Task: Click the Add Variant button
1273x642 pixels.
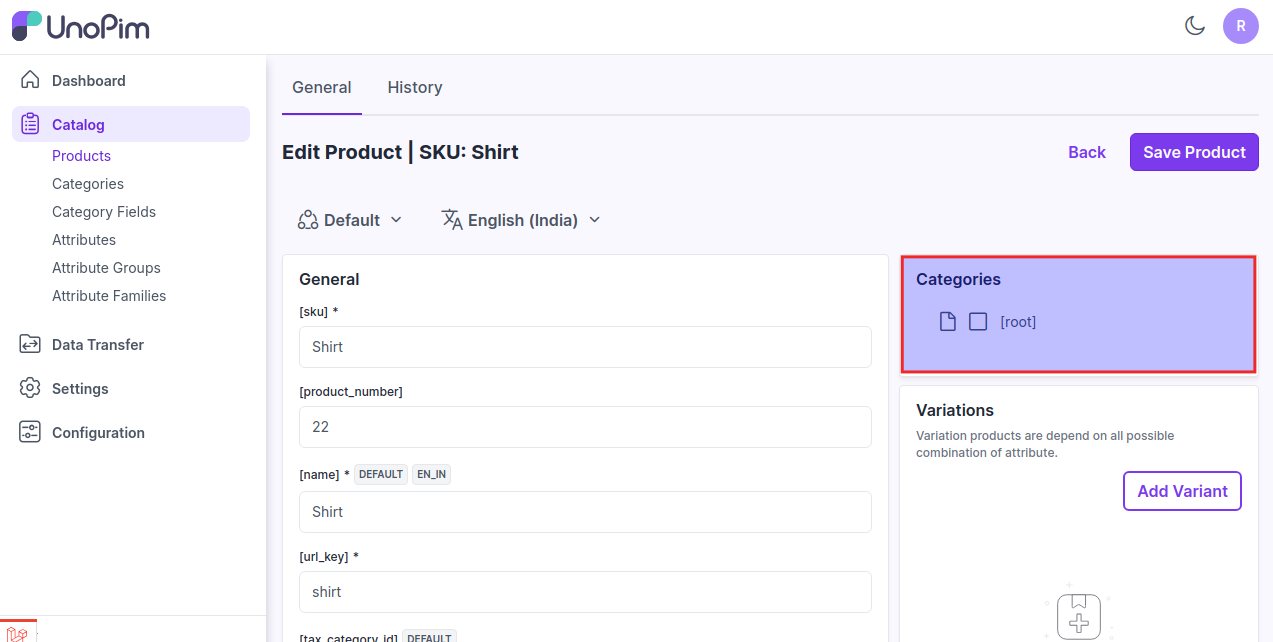Action: (1182, 491)
